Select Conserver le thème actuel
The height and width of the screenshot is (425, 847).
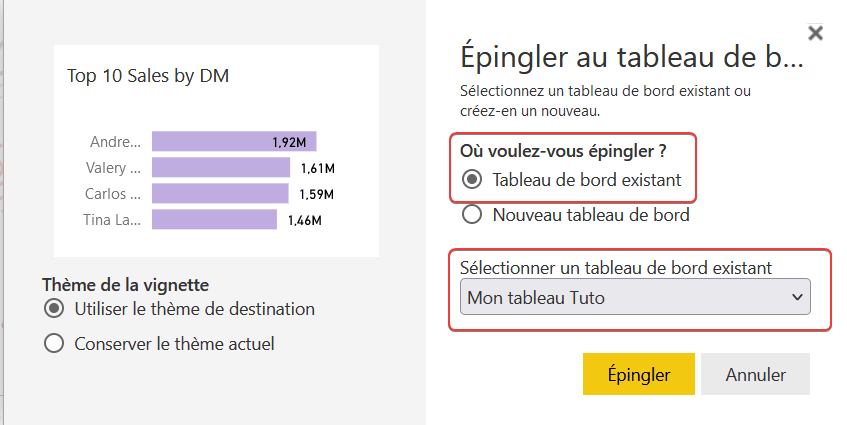point(54,343)
